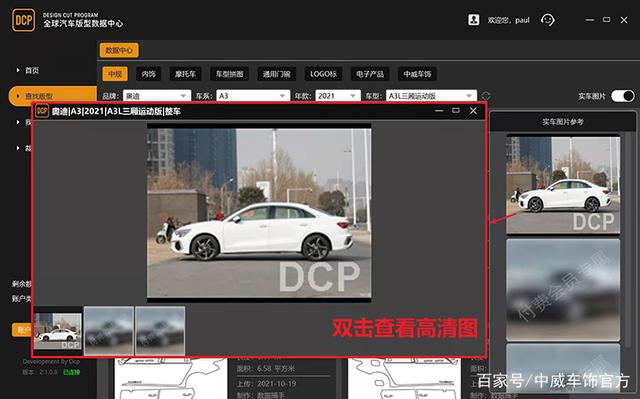Viewport: 640px width, 399px height.
Task: Select the 摩托车 category tab
Action: pos(185,74)
